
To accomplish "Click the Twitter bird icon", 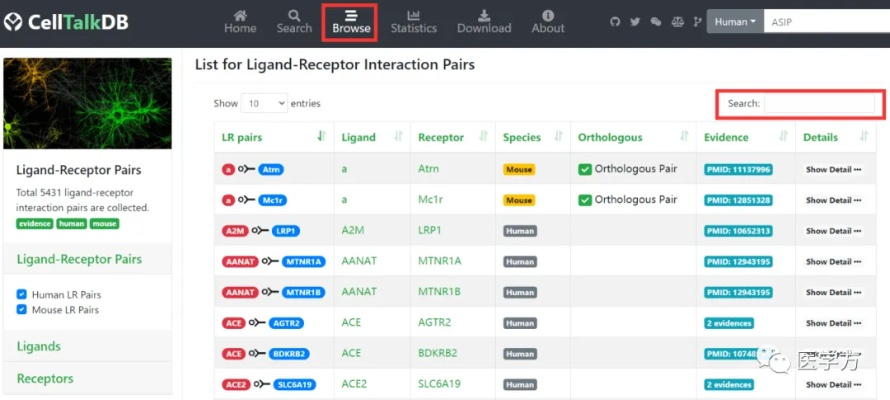I will [x=635, y=21].
